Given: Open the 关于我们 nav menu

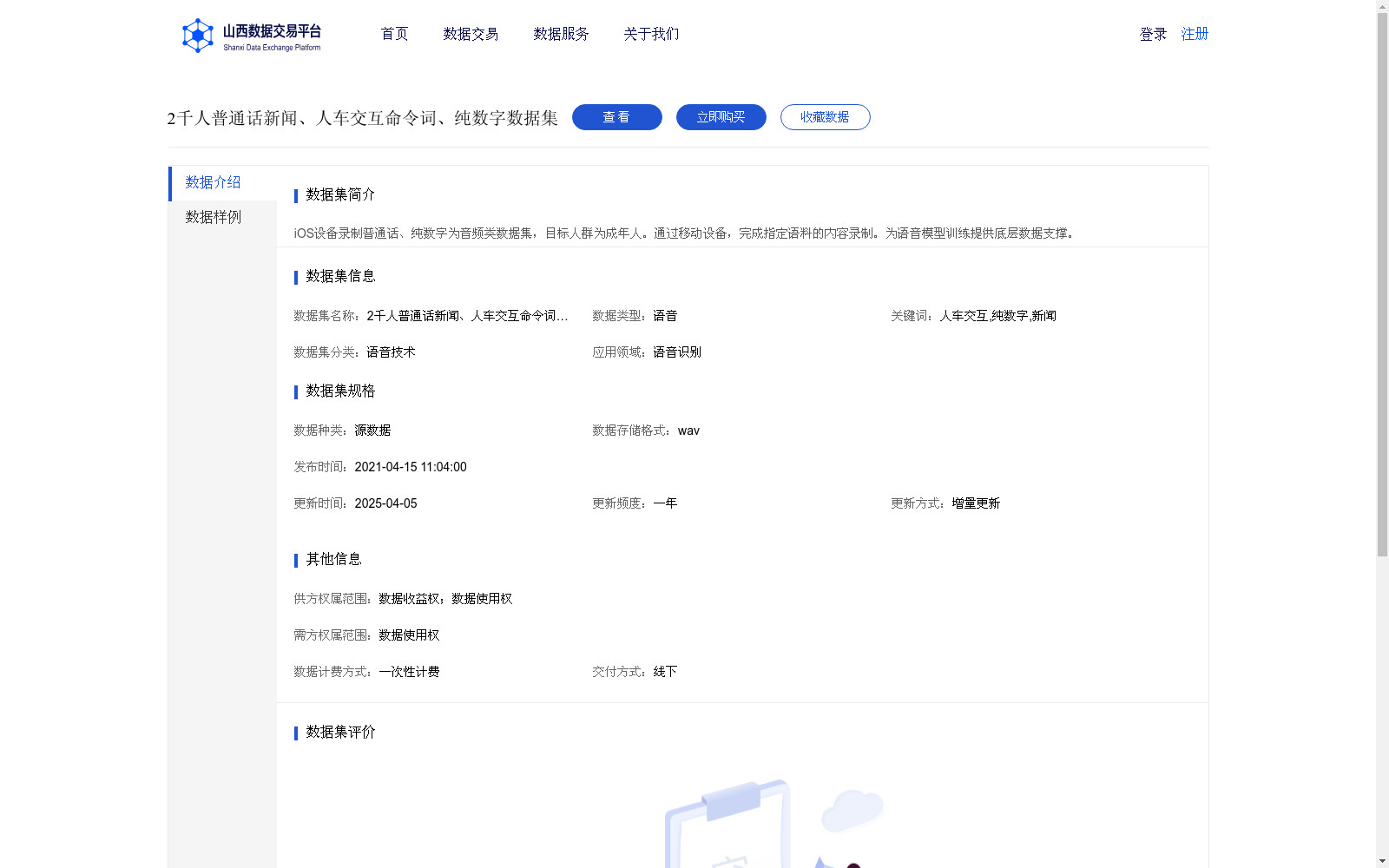Looking at the screenshot, I should click(651, 34).
